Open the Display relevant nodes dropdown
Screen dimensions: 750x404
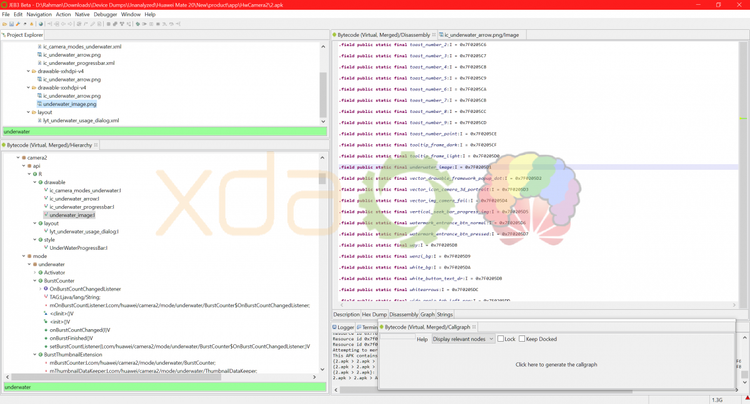point(463,339)
